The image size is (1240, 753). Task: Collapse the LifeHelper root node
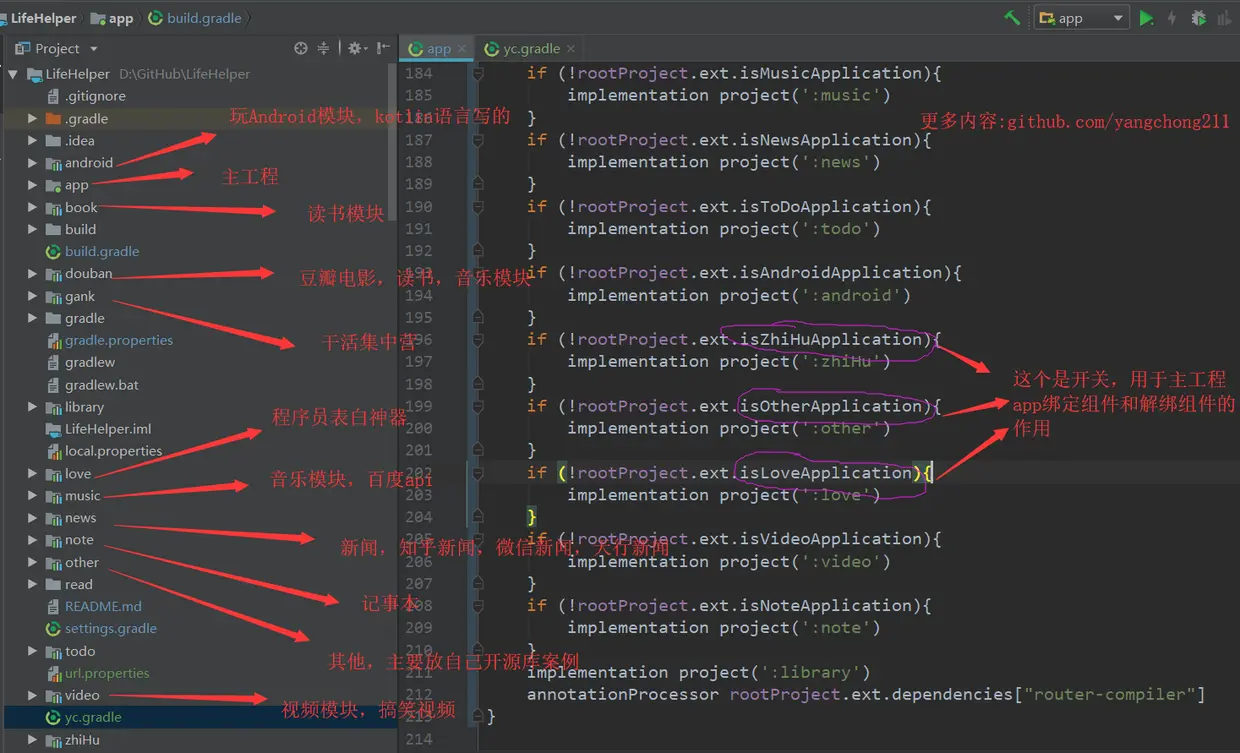pos(13,74)
